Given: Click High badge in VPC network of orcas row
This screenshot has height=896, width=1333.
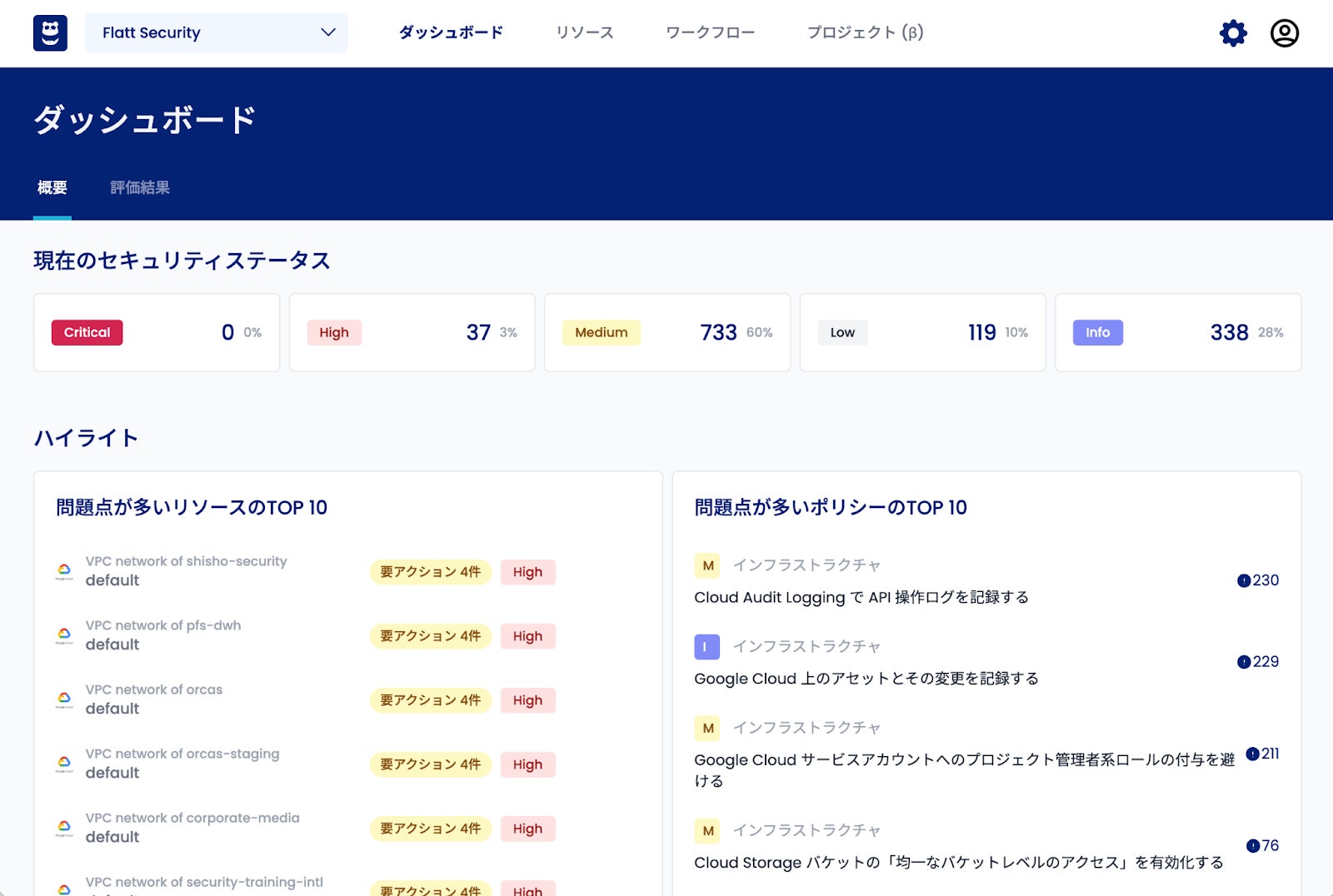Looking at the screenshot, I should (x=527, y=700).
